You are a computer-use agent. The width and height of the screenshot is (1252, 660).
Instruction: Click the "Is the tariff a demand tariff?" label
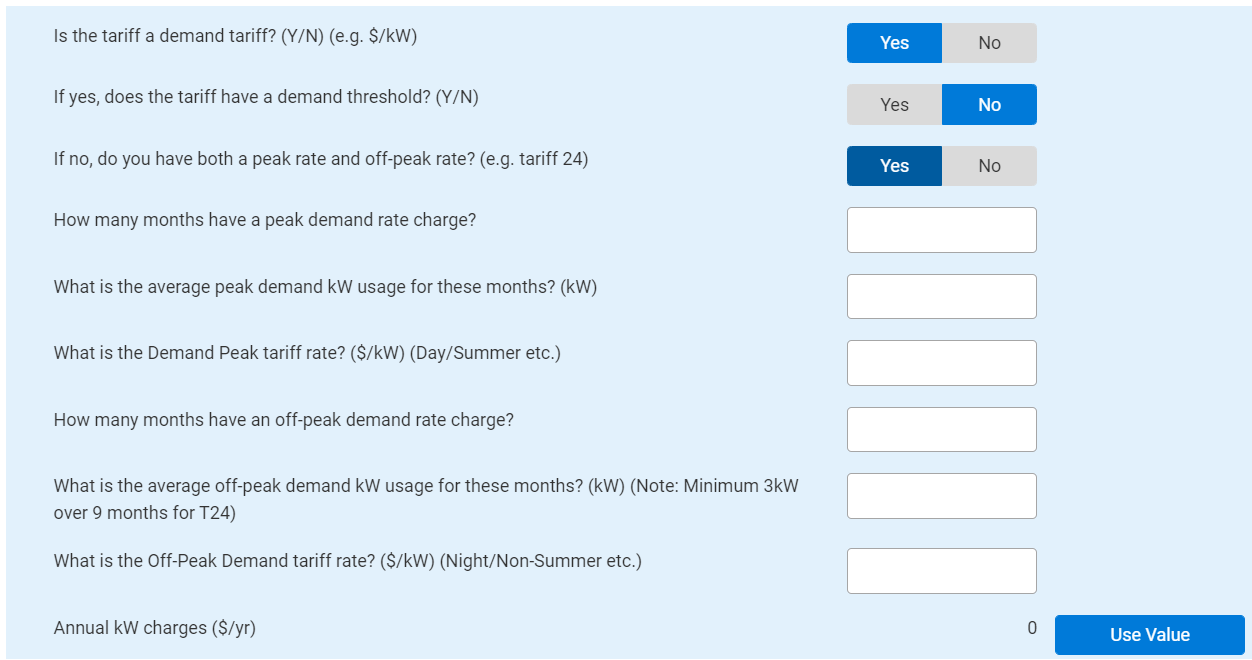(x=235, y=36)
